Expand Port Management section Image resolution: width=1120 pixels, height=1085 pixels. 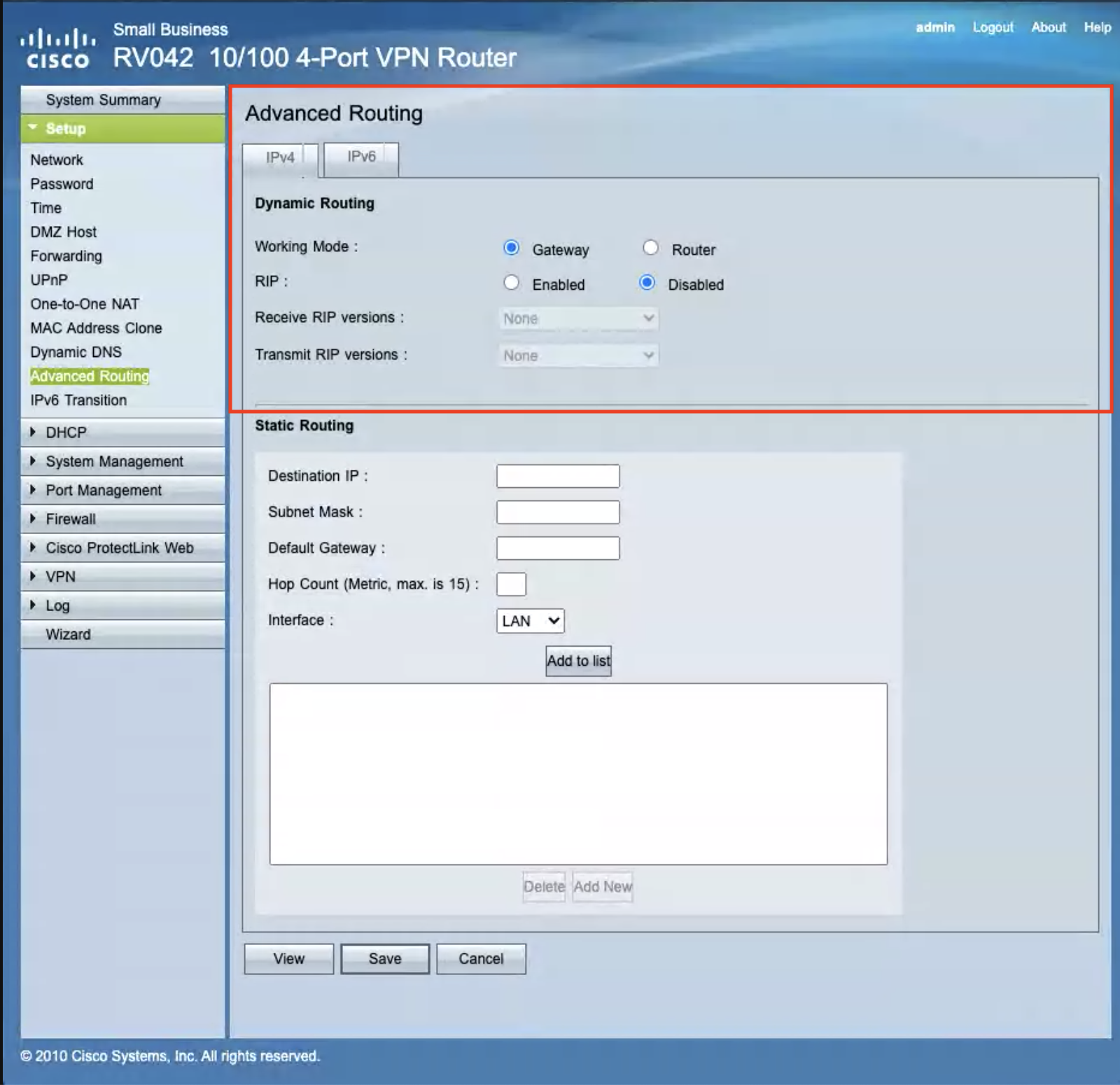[x=122, y=490]
